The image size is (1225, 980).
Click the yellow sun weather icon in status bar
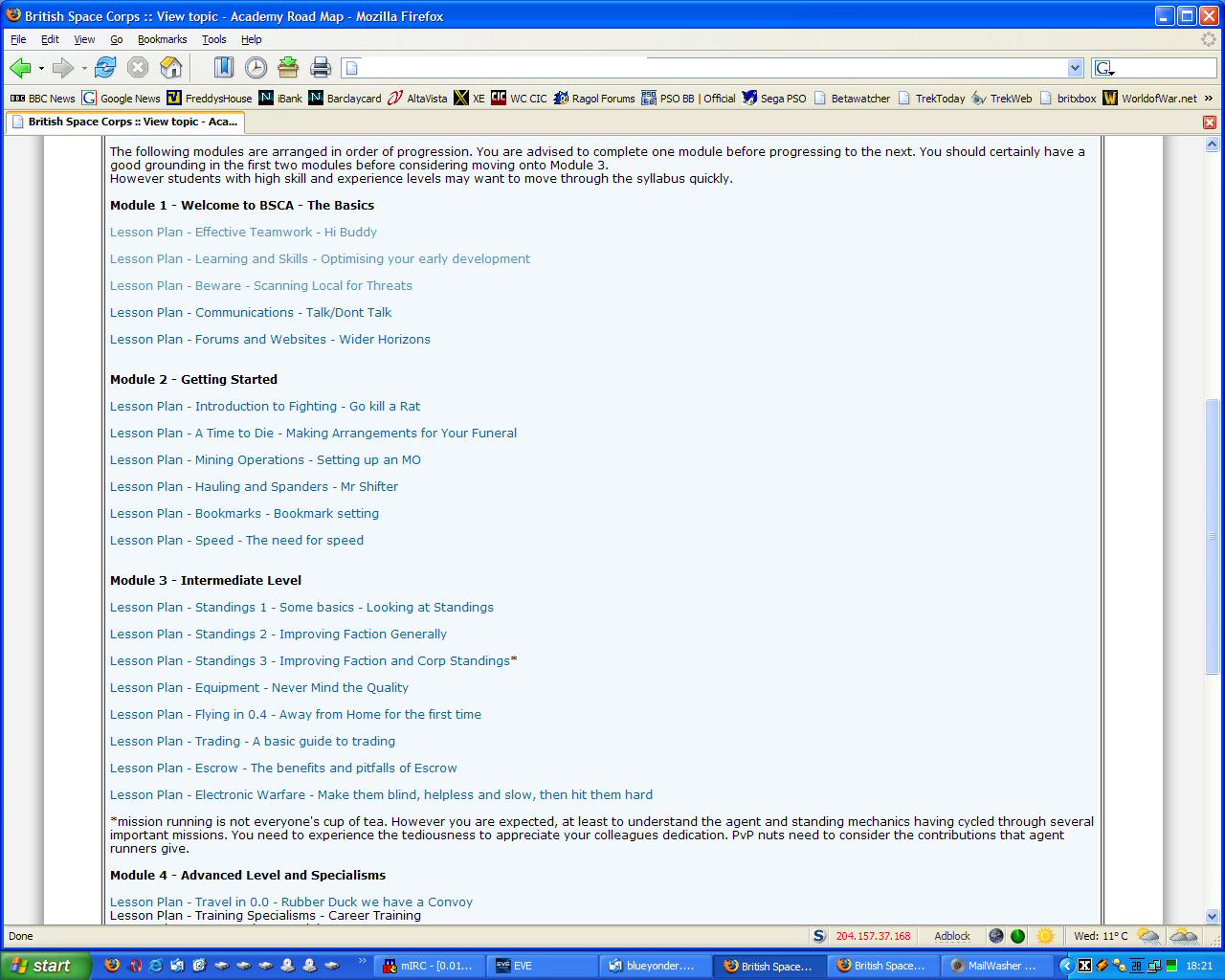1045,936
